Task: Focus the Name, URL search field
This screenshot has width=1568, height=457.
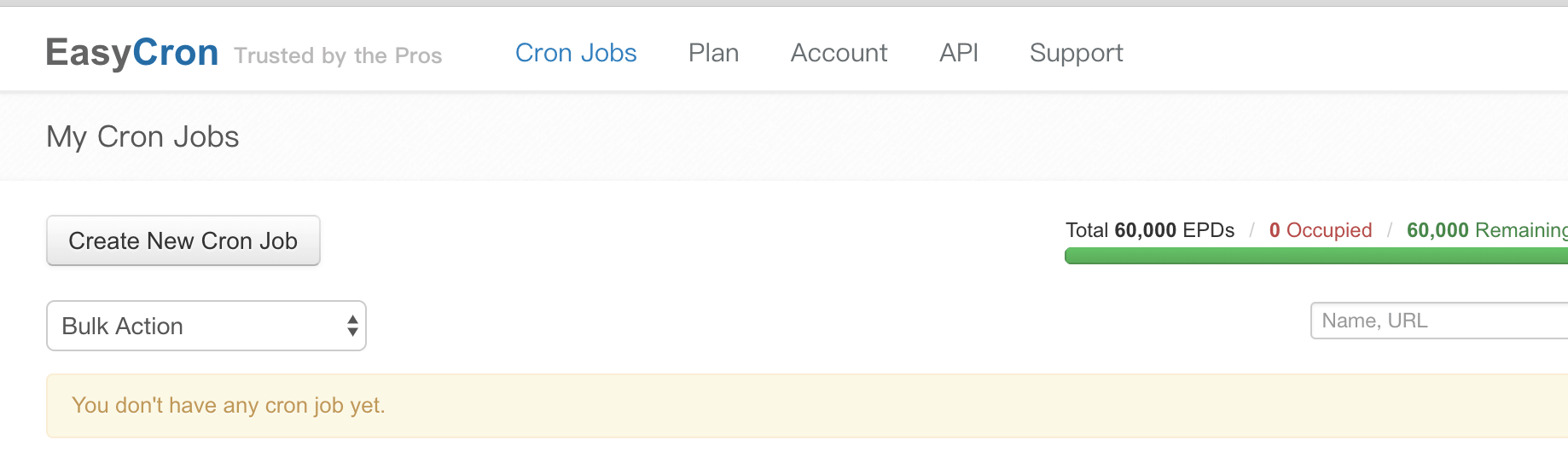Action: tap(1438, 321)
